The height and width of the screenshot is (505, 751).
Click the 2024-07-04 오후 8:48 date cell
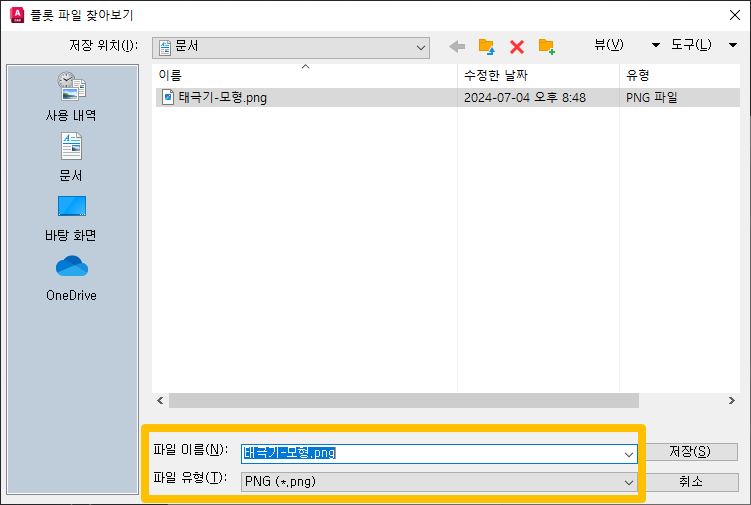[525, 97]
